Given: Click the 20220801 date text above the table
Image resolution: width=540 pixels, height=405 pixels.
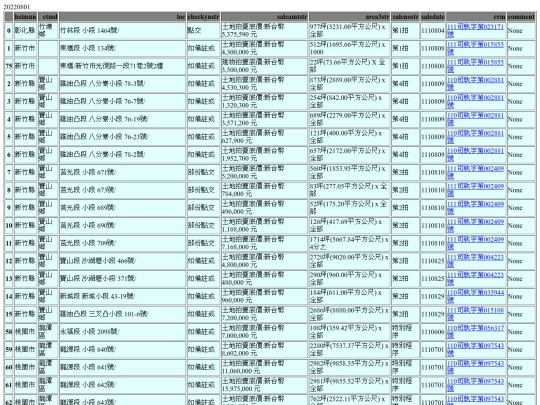Looking at the screenshot, I should point(17,7).
